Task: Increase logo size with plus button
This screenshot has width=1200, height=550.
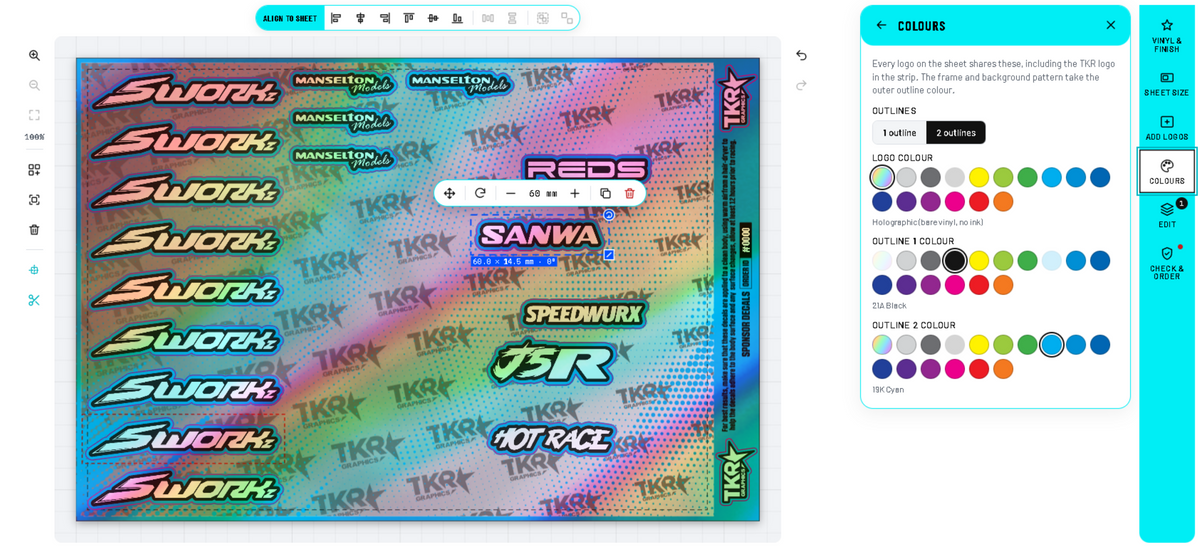Action: click(x=575, y=193)
